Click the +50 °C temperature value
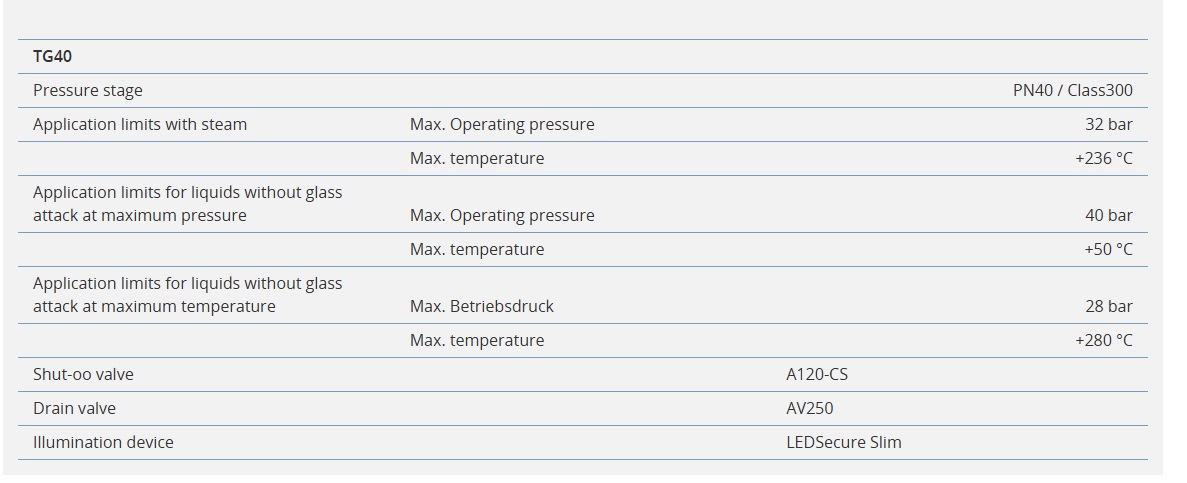This screenshot has width=1187, height=483. point(1108,249)
